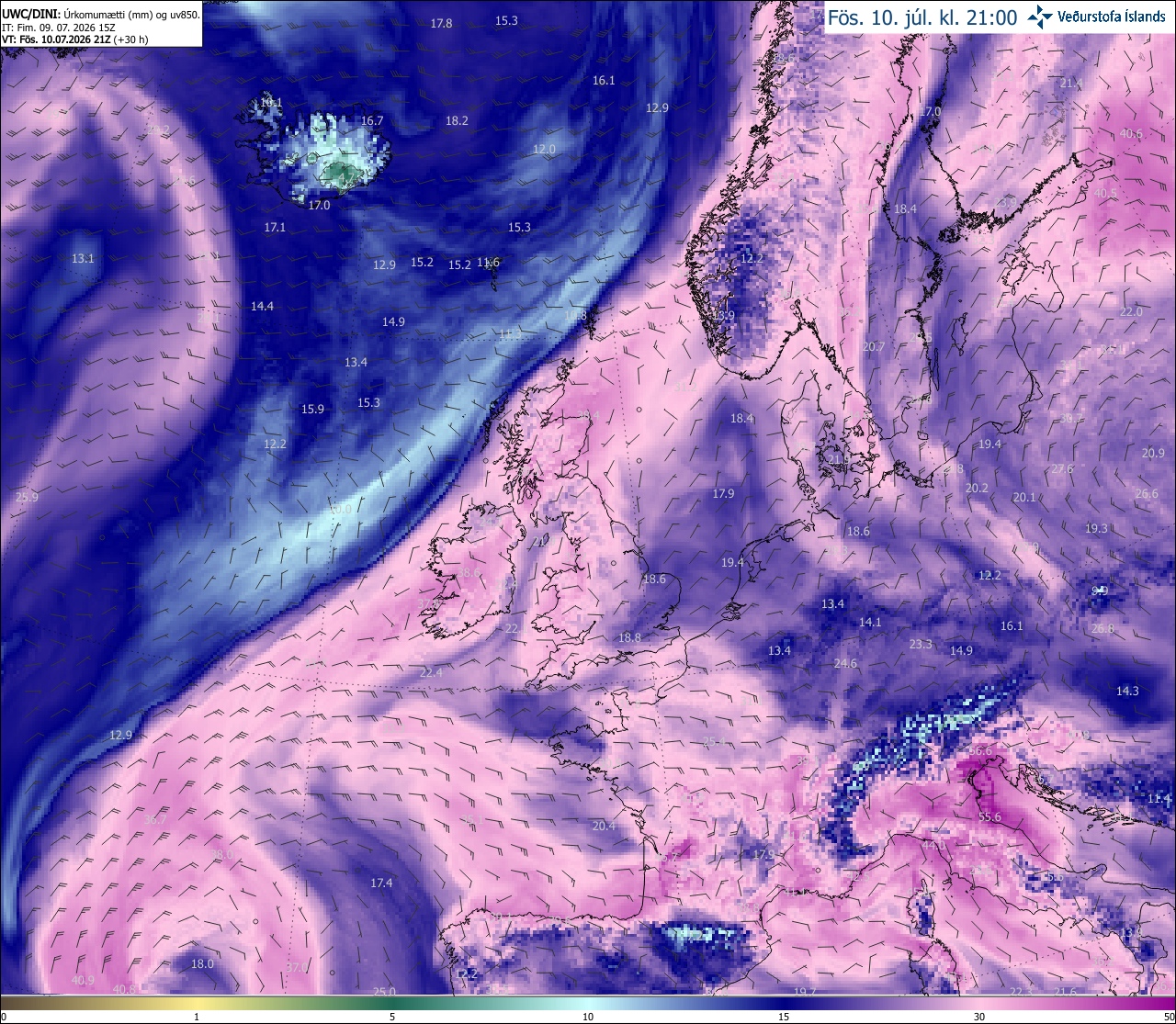Click the 55.6 value over northern Italy

[989, 816]
